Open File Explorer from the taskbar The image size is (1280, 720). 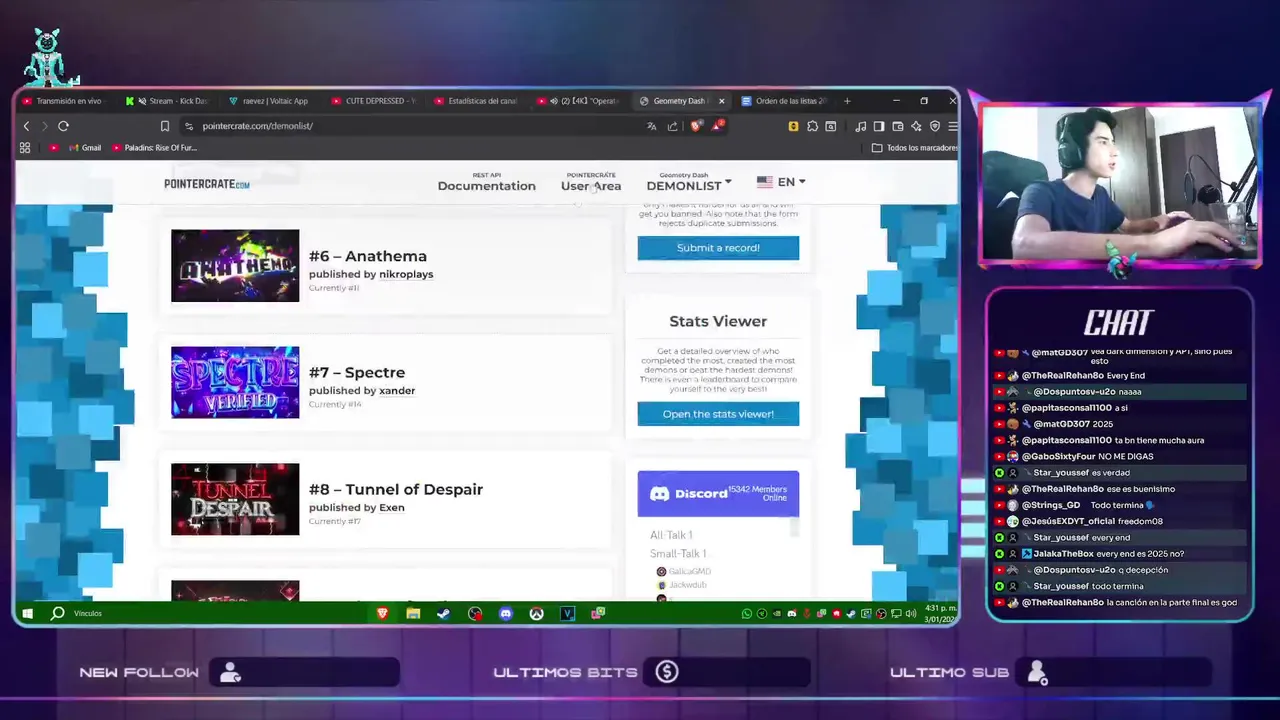pos(413,613)
